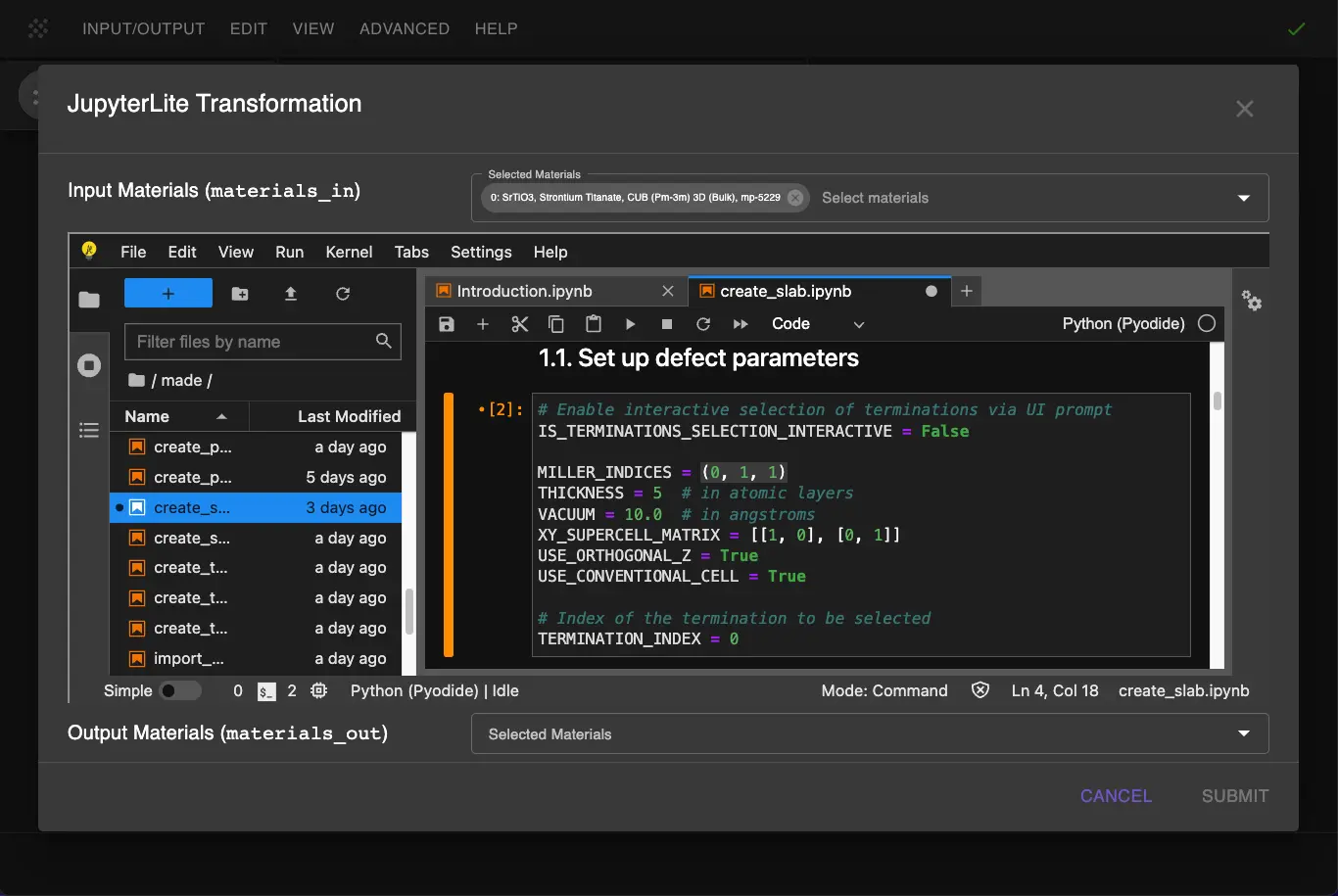Viewport: 1338px width, 896px height.
Task: Restart the kernel and run all cells
Action: pos(741,324)
